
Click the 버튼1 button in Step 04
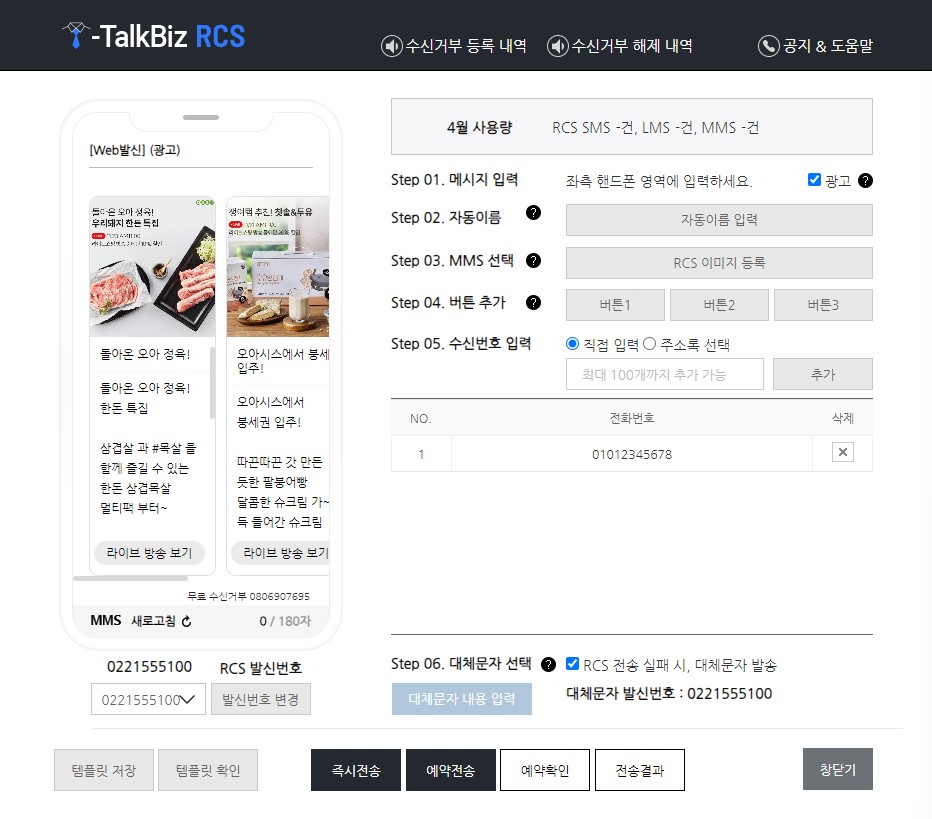(x=614, y=304)
